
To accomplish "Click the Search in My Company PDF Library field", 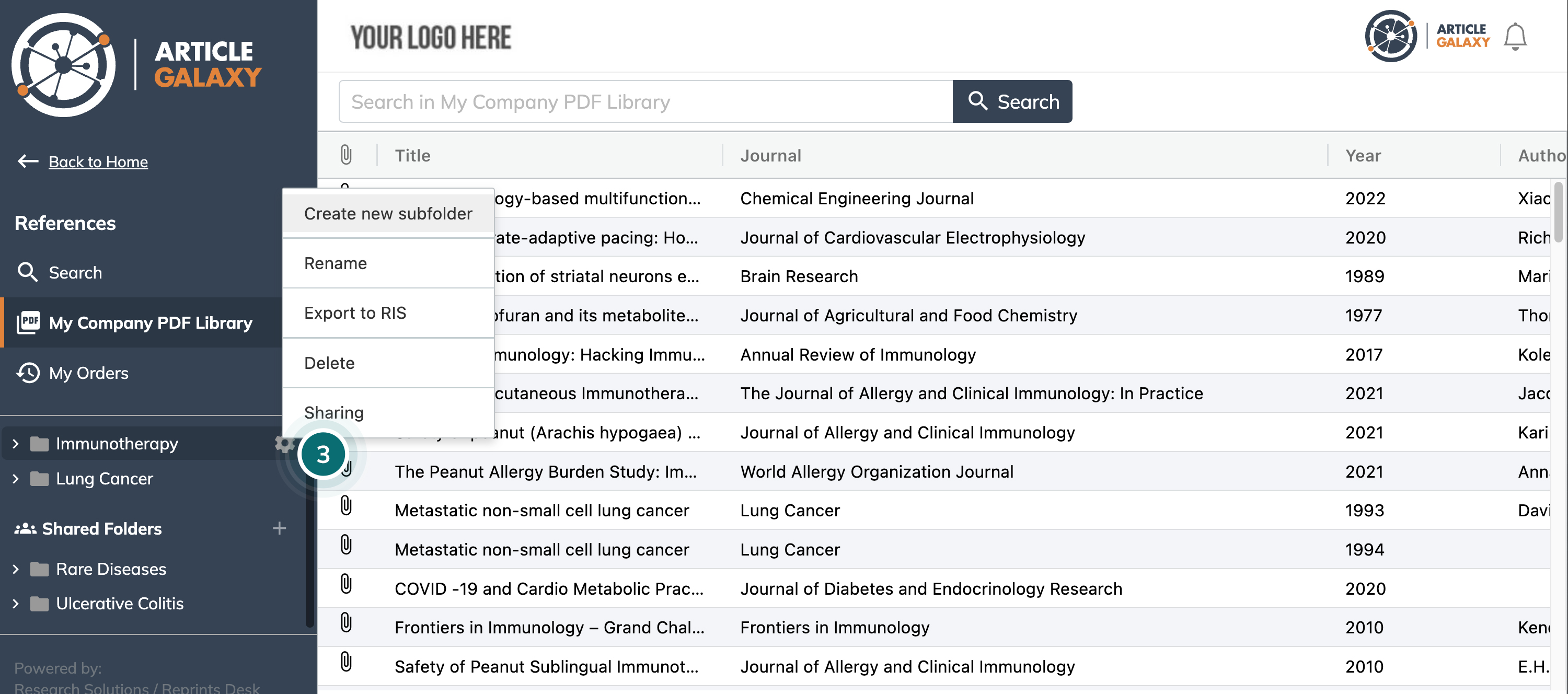I will tap(646, 101).
